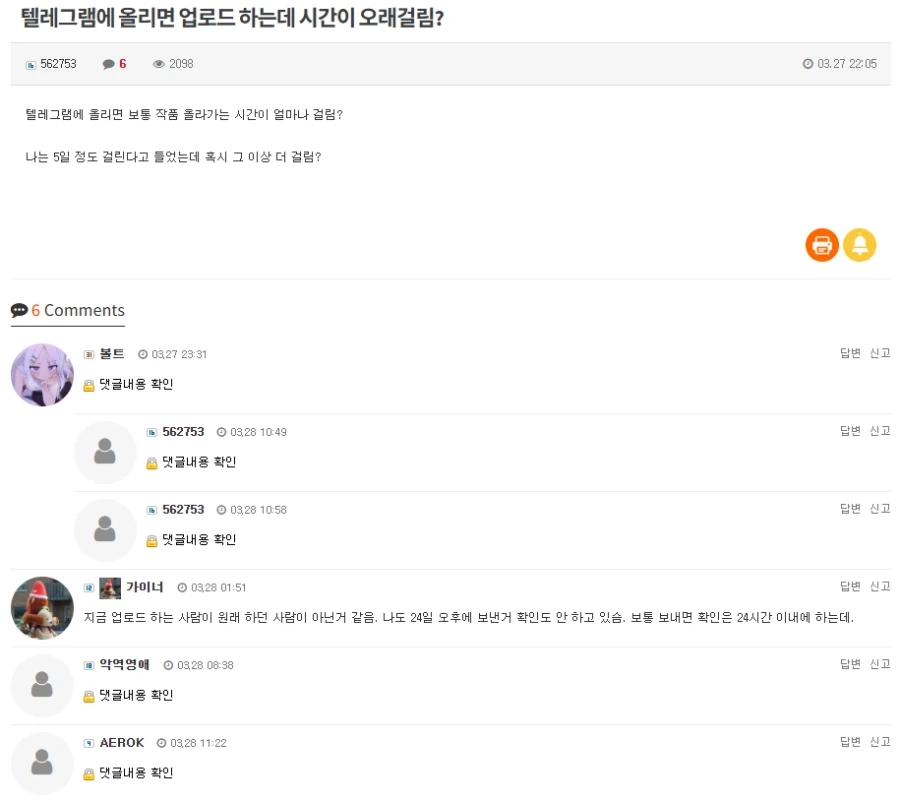Click the eye icon showing 2098 views
This screenshot has height=801, width=900.
(160, 63)
